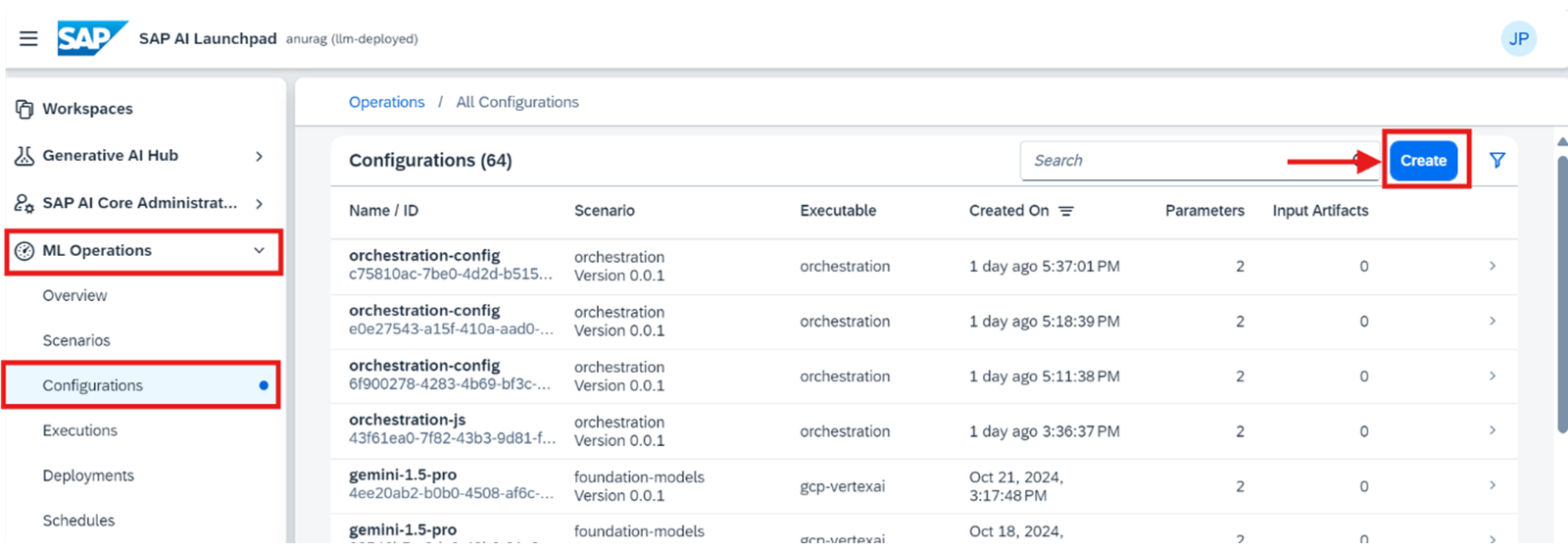Click the All Configurations breadcrumb

(517, 102)
